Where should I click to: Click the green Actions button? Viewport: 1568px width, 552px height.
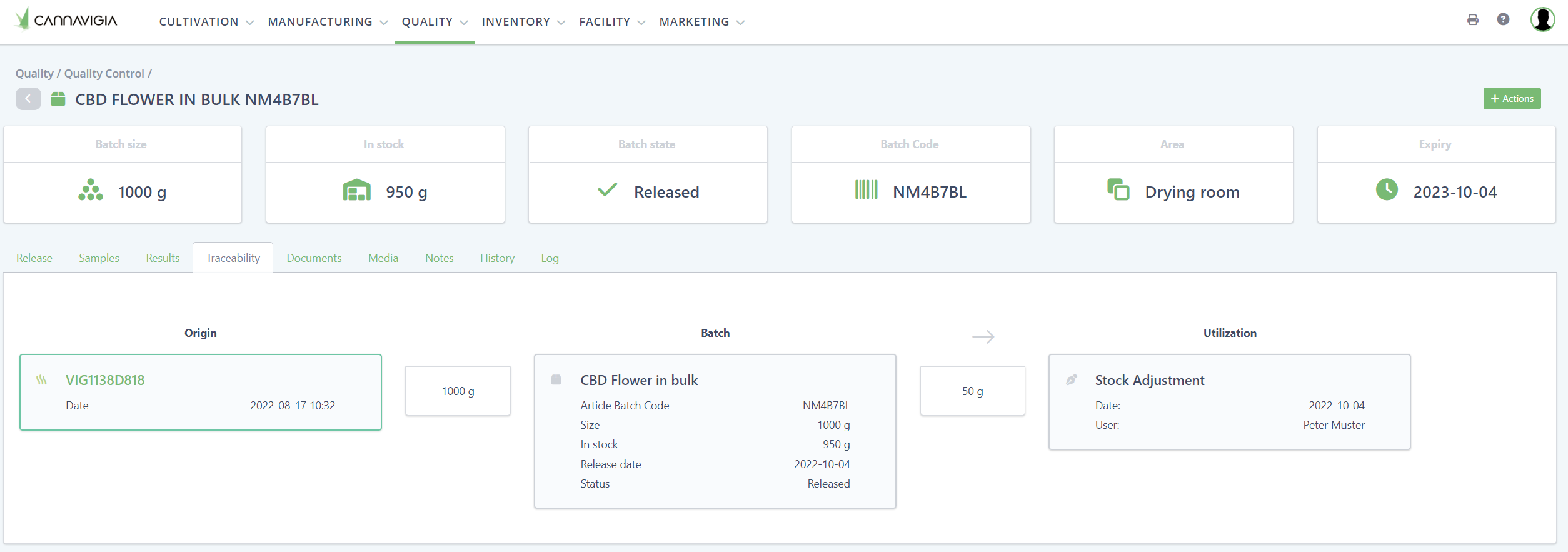[1512, 99]
